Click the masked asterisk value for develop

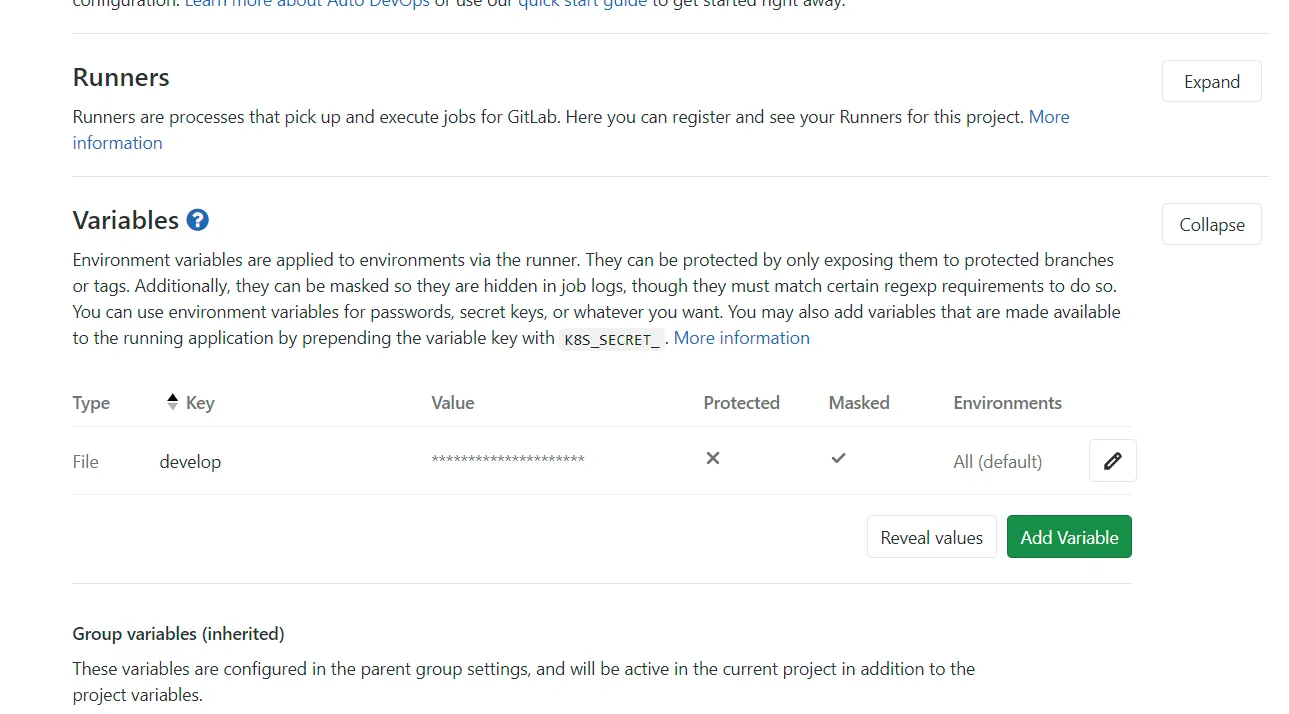(508, 460)
